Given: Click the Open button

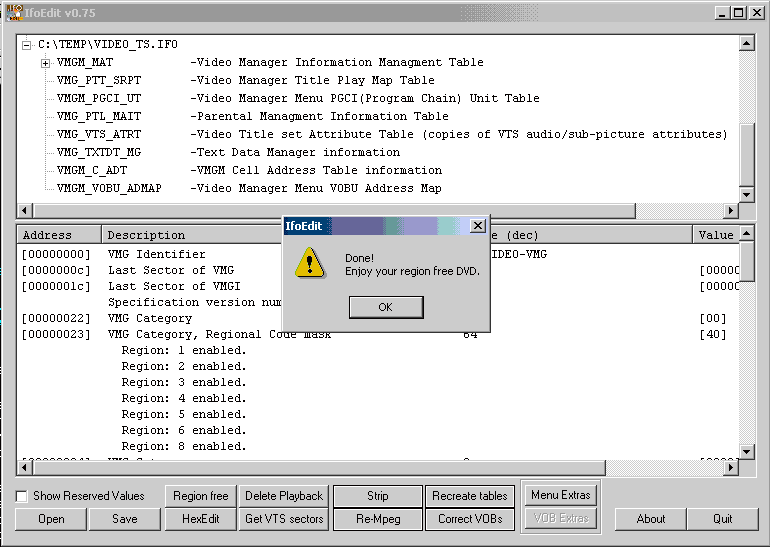Looking at the screenshot, I should [x=51, y=519].
